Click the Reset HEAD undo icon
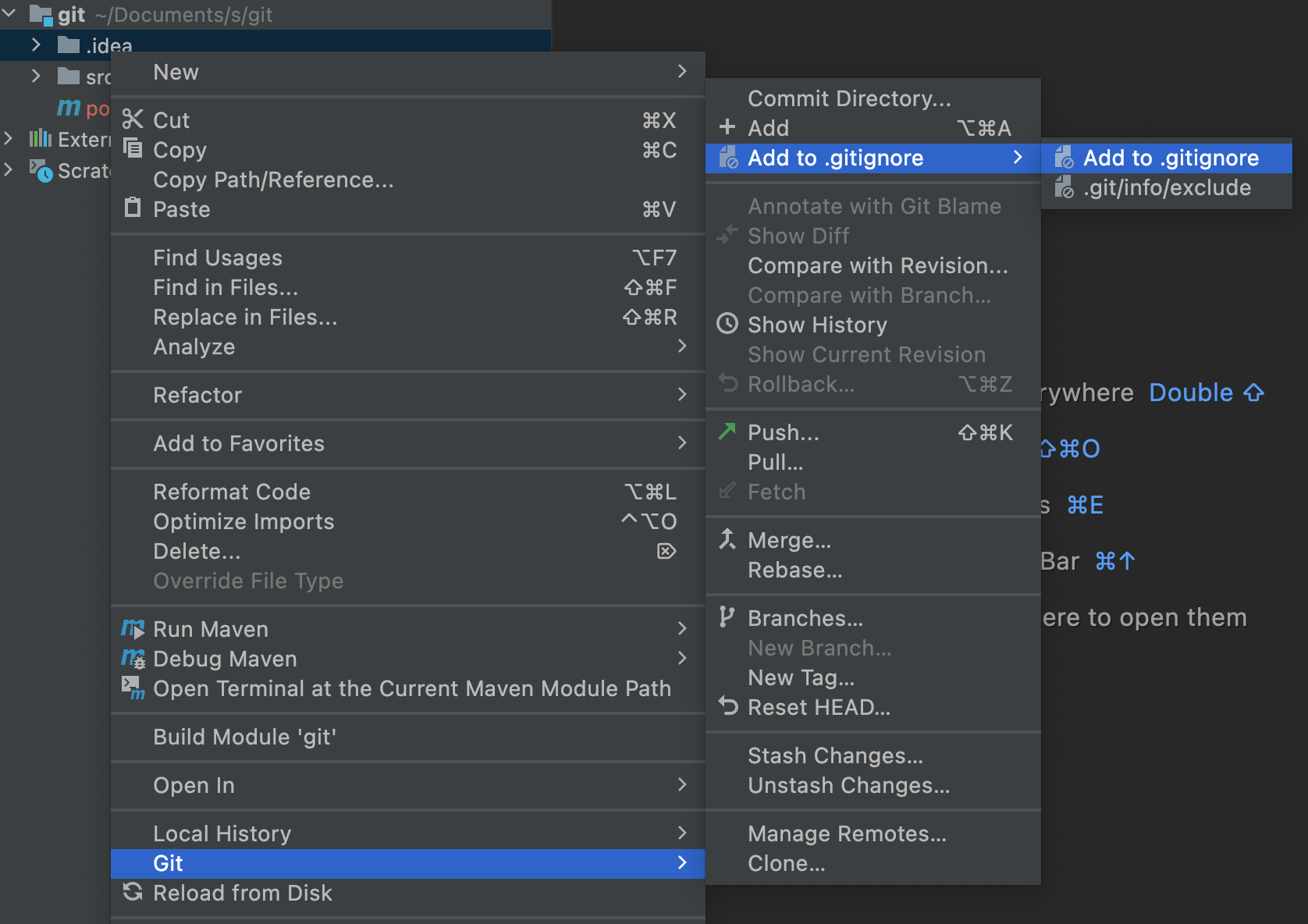1308x924 pixels. point(727,706)
